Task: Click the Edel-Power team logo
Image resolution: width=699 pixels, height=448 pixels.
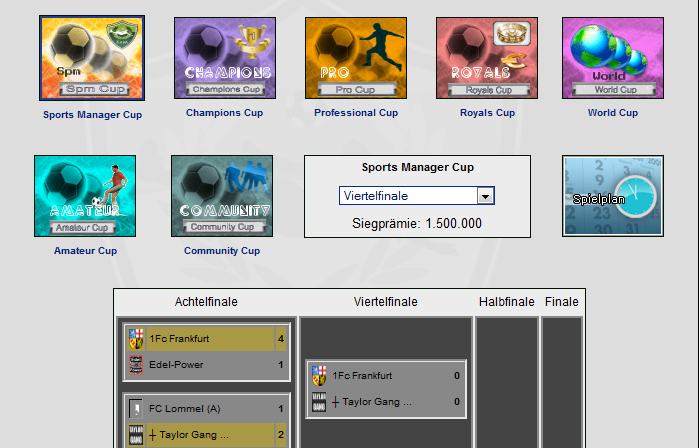Action: tap(136, 365)
